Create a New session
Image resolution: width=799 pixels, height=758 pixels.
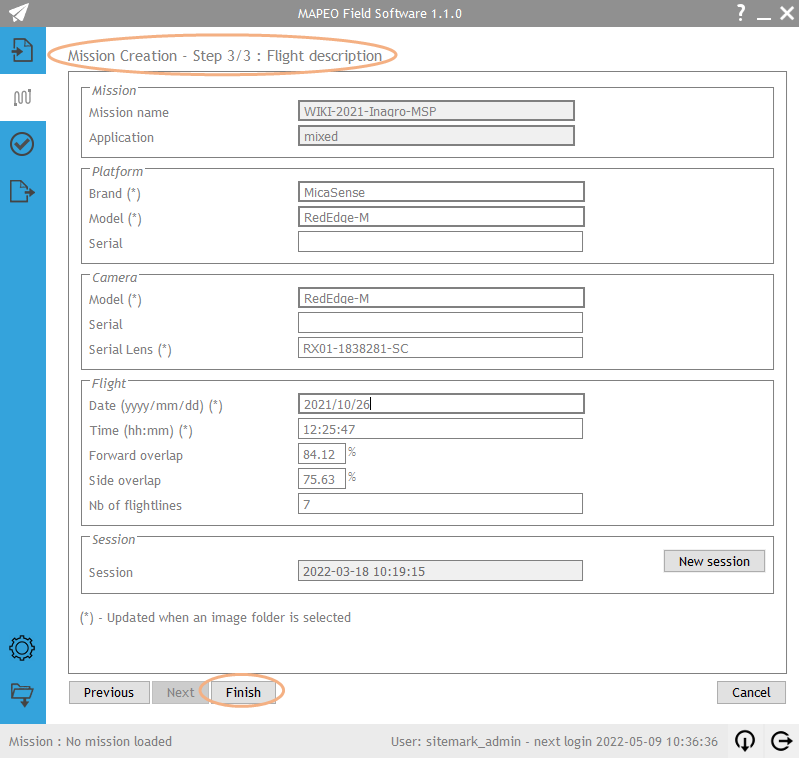click(x=714, y=561)
